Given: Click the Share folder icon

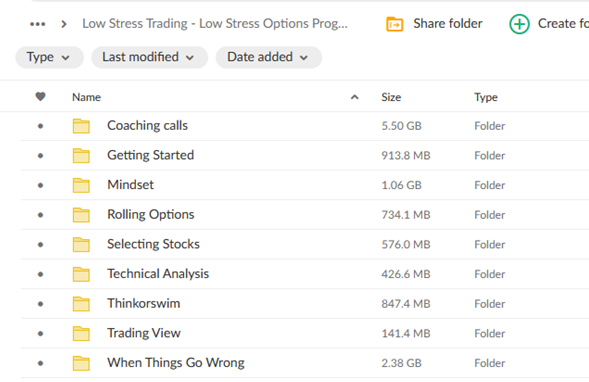Looking at the screenshot, I should (x=394, y=24).
